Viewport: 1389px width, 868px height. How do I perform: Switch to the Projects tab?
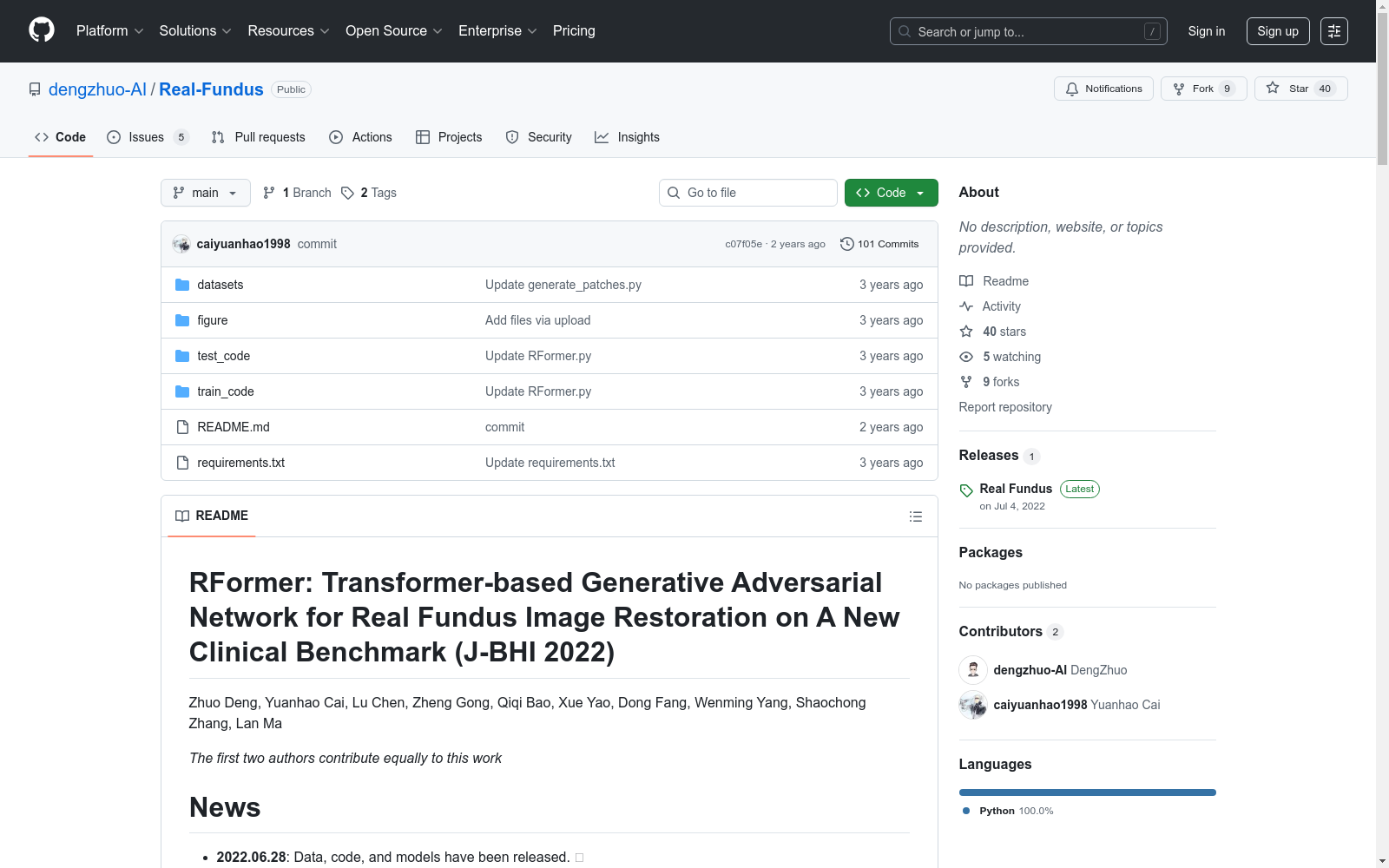pos(449,137)
